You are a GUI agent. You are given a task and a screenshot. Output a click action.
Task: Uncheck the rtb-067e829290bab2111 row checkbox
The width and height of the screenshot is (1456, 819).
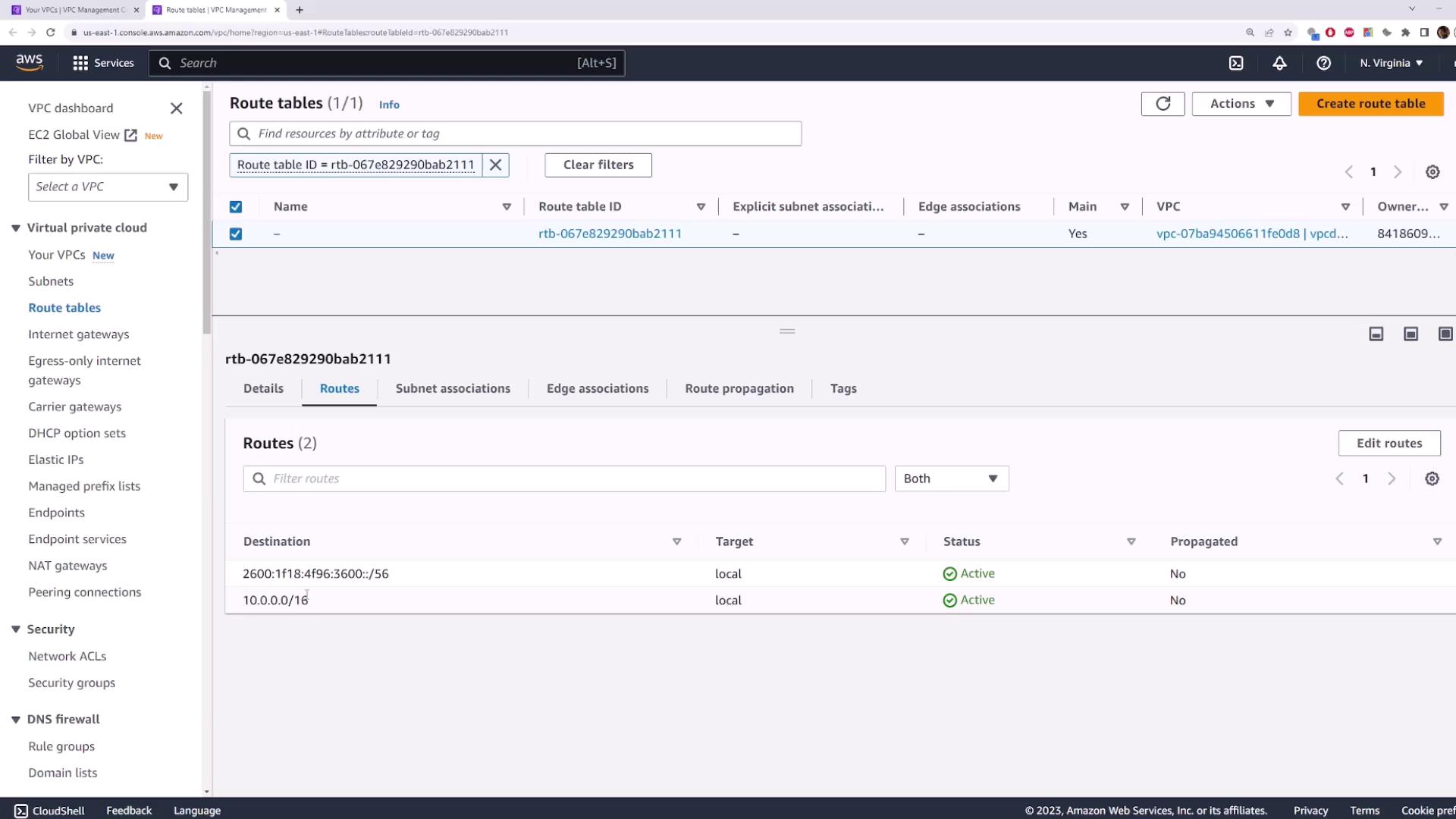point(236,234)
